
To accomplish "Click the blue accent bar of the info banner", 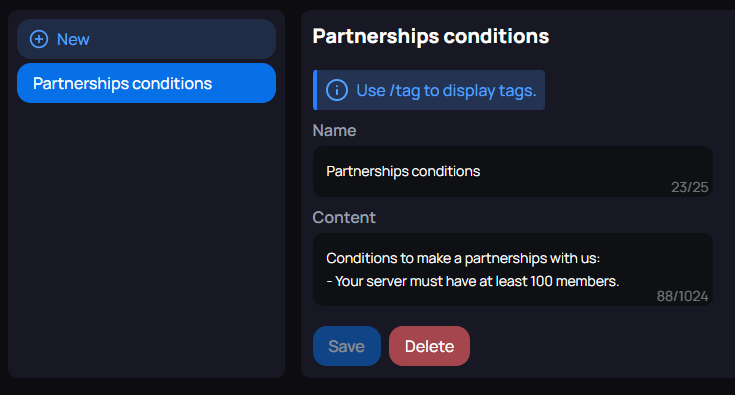I will [x=315, y=90].
